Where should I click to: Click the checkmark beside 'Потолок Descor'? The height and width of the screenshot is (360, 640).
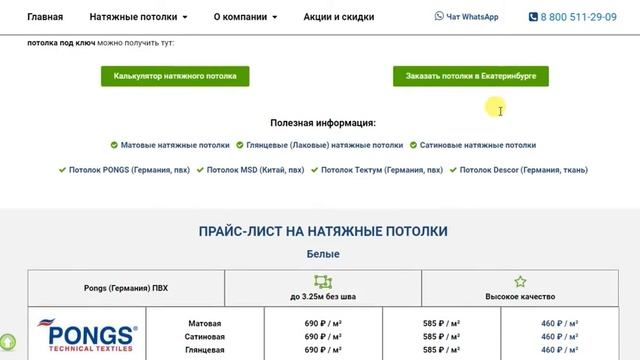pyautogui.click(x=453, y=170)
